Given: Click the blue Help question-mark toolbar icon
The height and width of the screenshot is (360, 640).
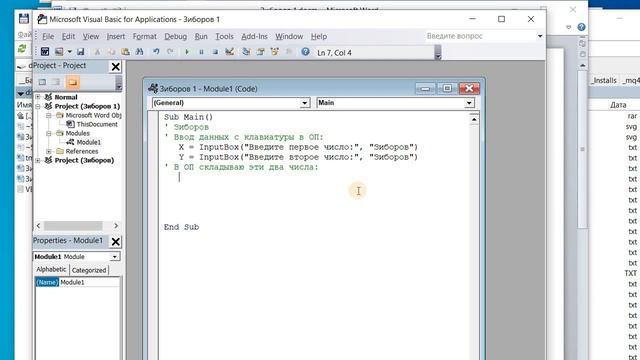Looking at the screenshot, I should (305, 52).
